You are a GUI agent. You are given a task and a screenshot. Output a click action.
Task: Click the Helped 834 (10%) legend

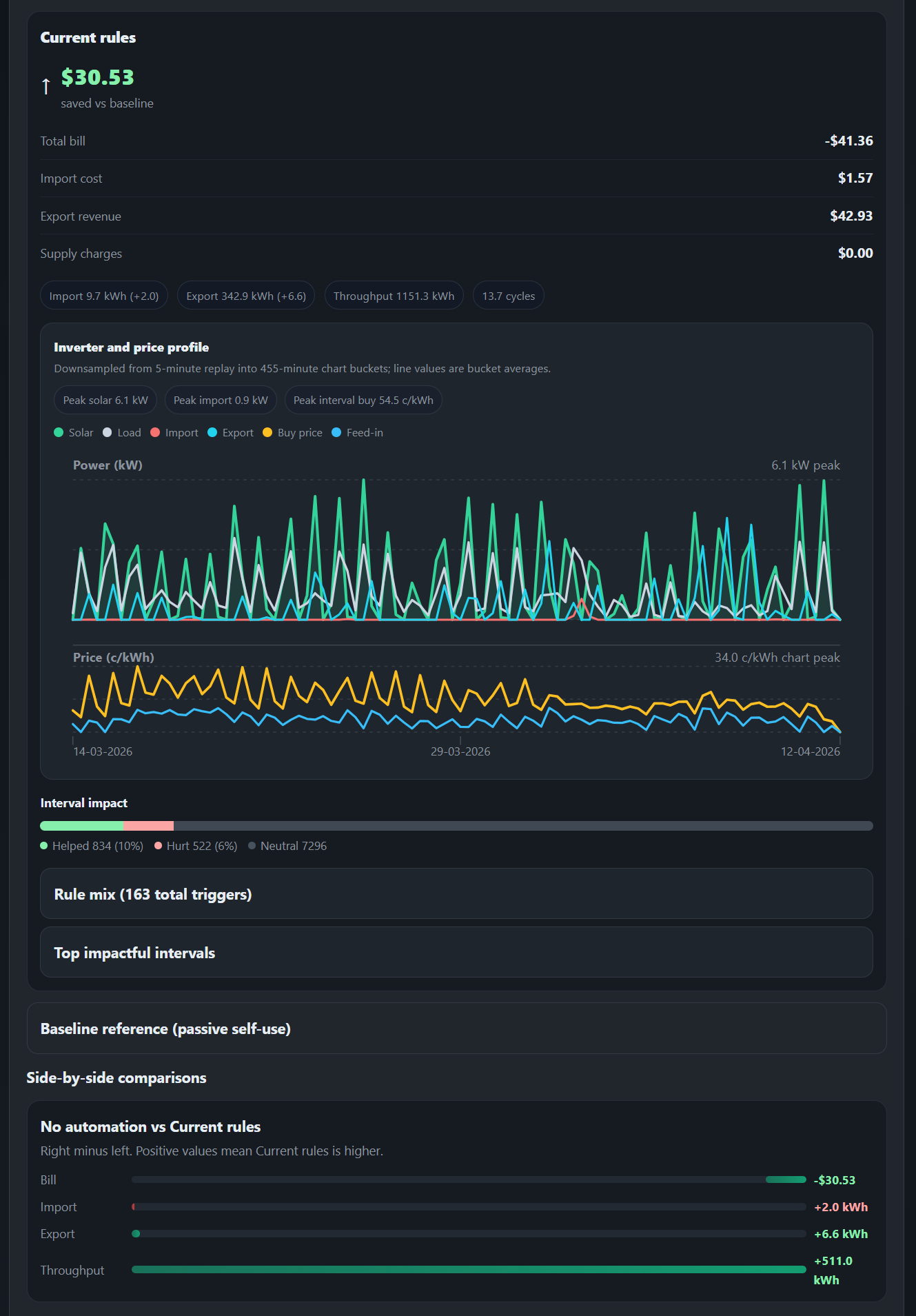point(92,846)
